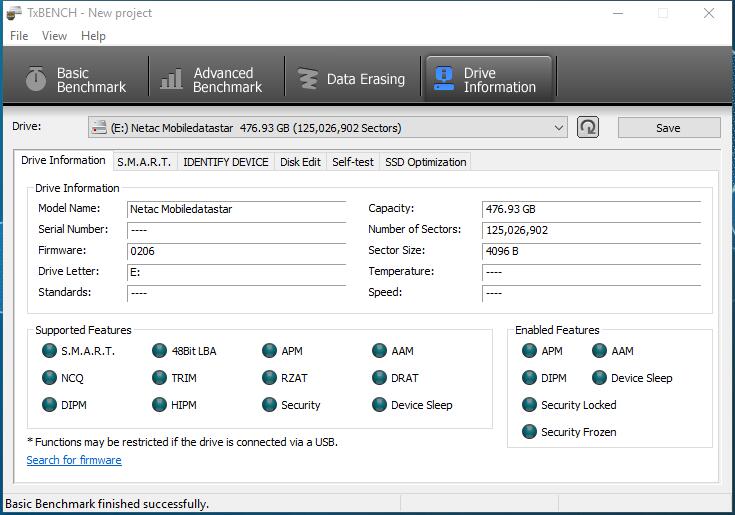The image size is (735, 515).
Task: Click the 'Basic Benchmark finished successfully.' status text
Action: pos(107,504)
